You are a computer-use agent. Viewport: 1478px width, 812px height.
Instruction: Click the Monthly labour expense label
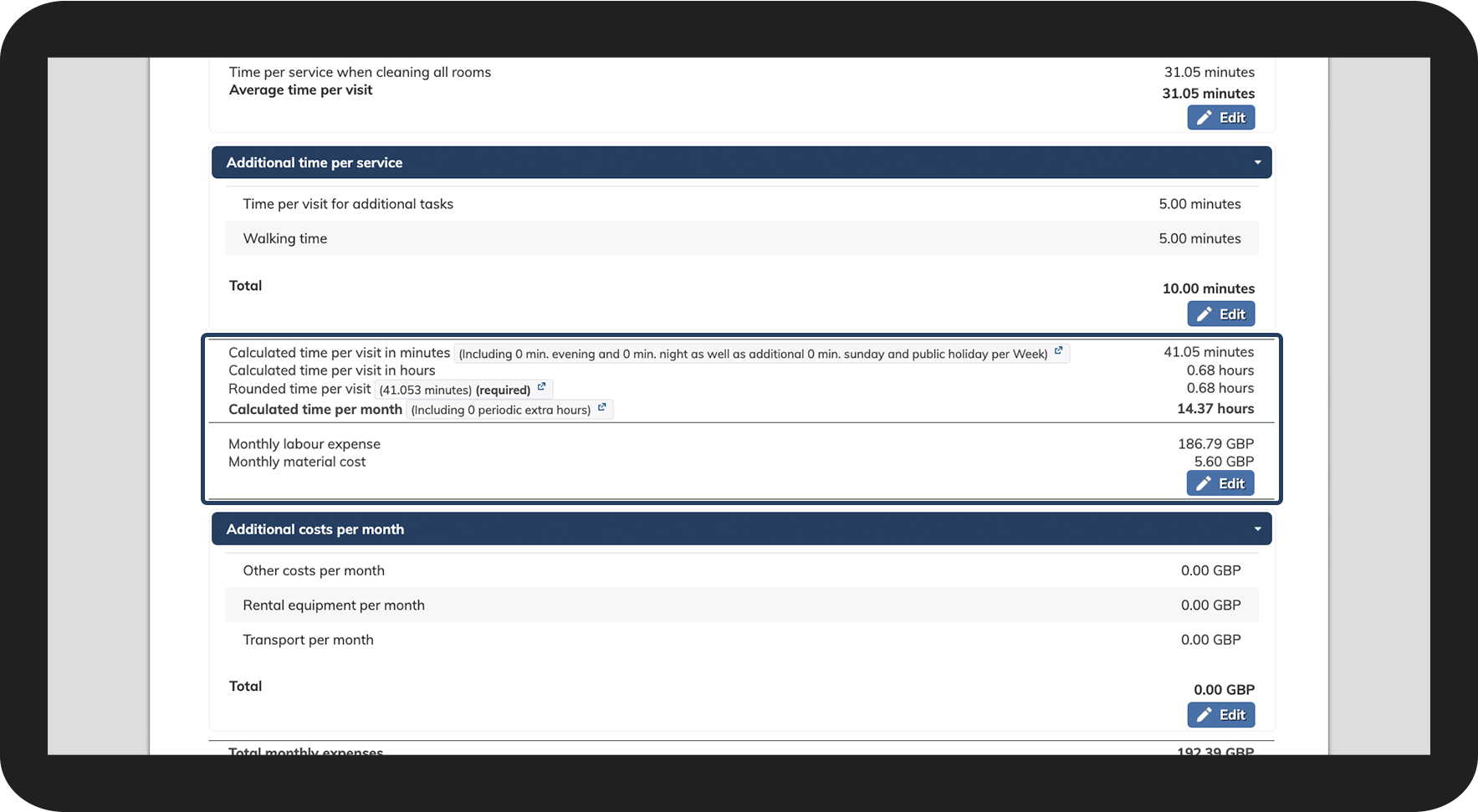point(304,444)
